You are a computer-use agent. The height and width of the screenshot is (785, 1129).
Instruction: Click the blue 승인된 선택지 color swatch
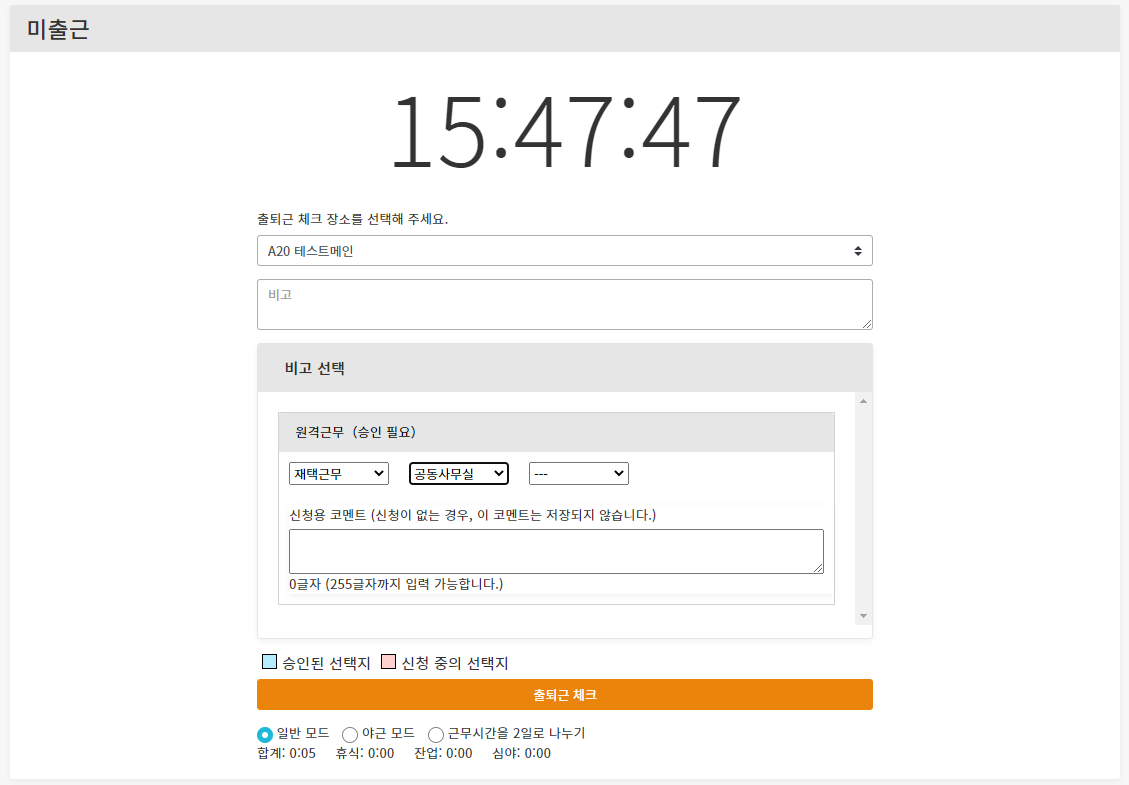coord(269,662)
